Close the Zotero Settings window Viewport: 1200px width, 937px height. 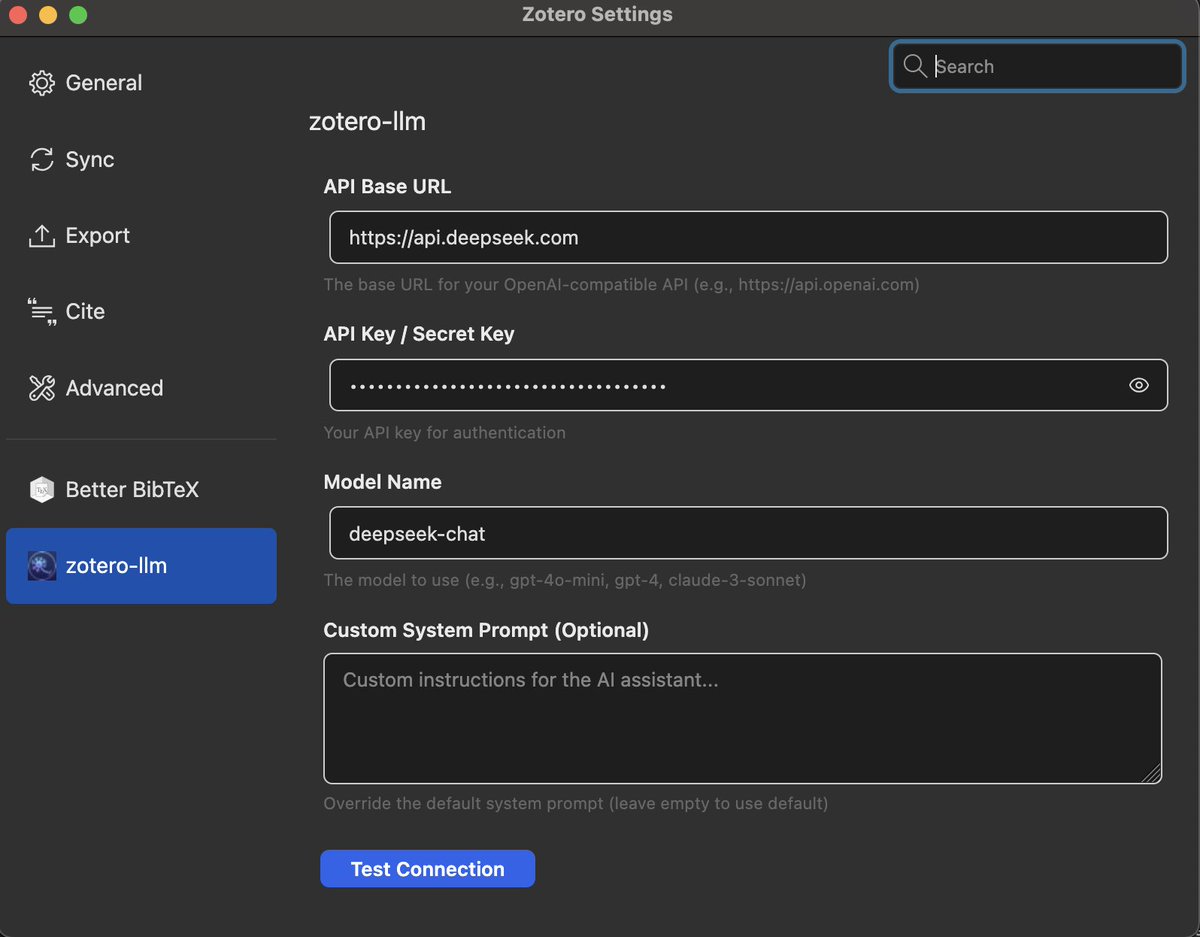18,15
